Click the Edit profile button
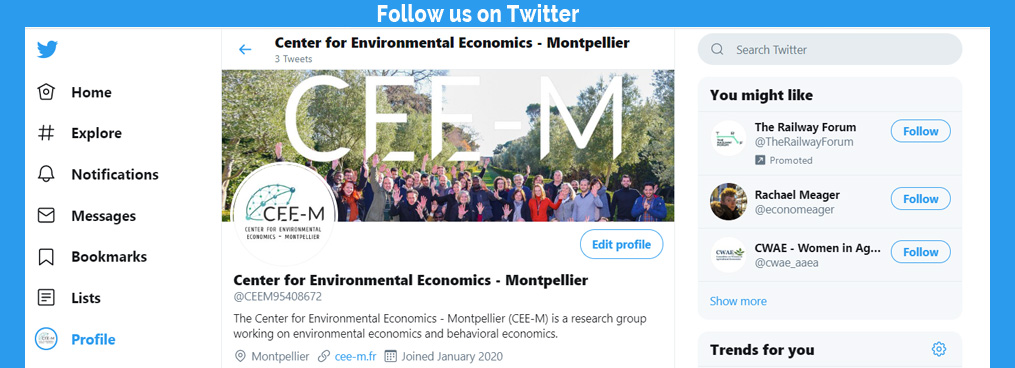This screenshot has width=1015, height=368. point(621,244)
